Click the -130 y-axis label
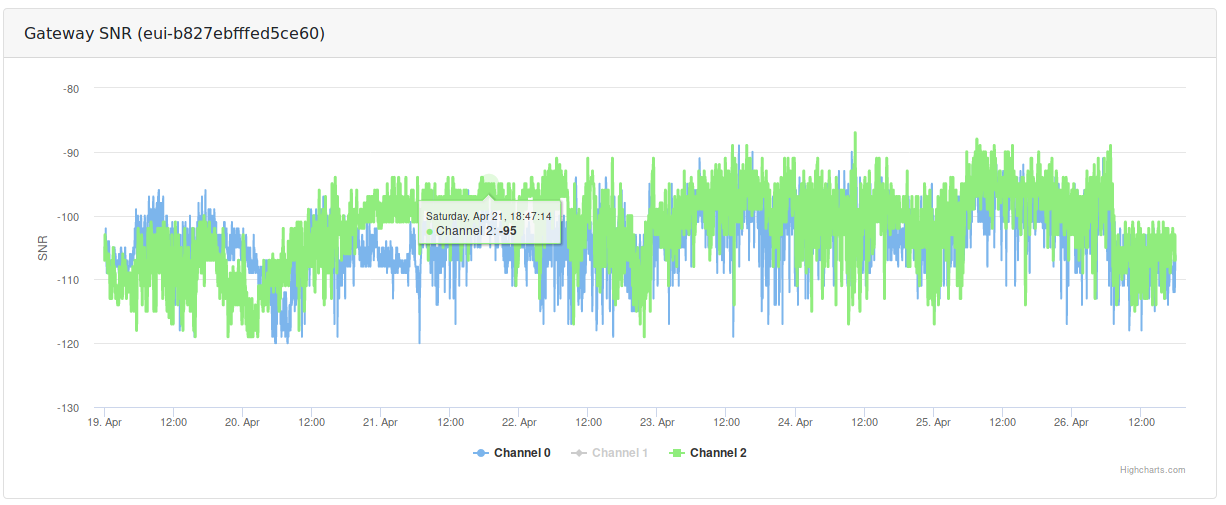The image size is (1226, 505). (x=68, y=408)
